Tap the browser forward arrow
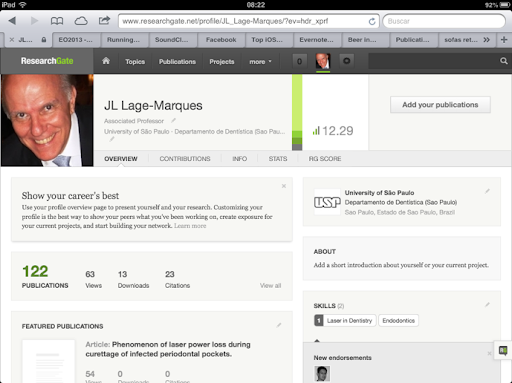 [x=34, y=21]
